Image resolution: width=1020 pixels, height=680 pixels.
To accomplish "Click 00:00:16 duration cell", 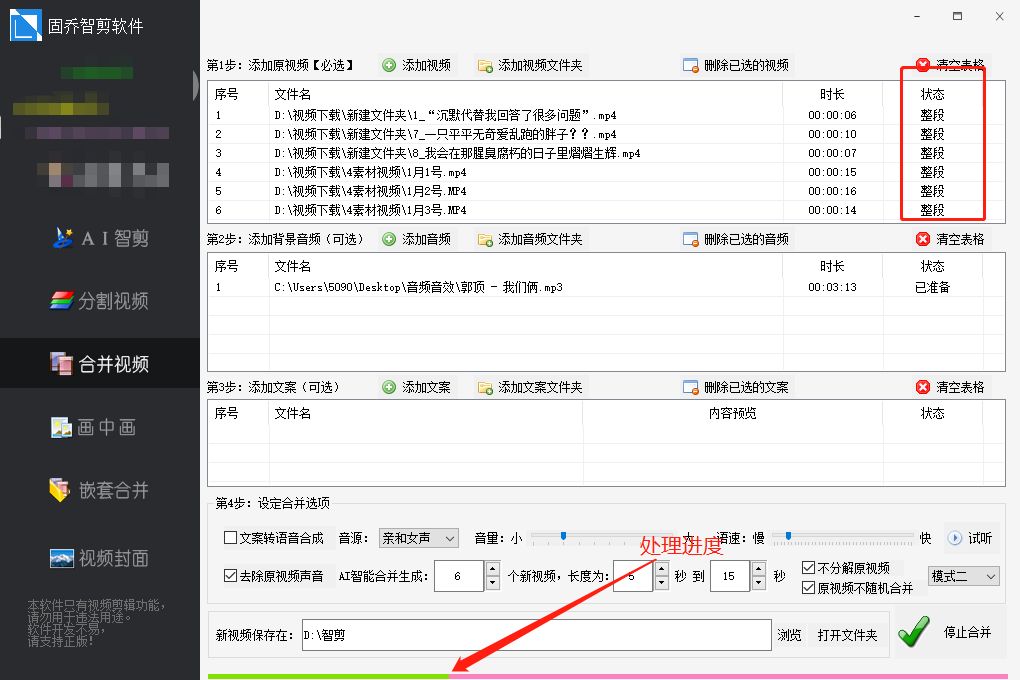I will tap(832, 191).
